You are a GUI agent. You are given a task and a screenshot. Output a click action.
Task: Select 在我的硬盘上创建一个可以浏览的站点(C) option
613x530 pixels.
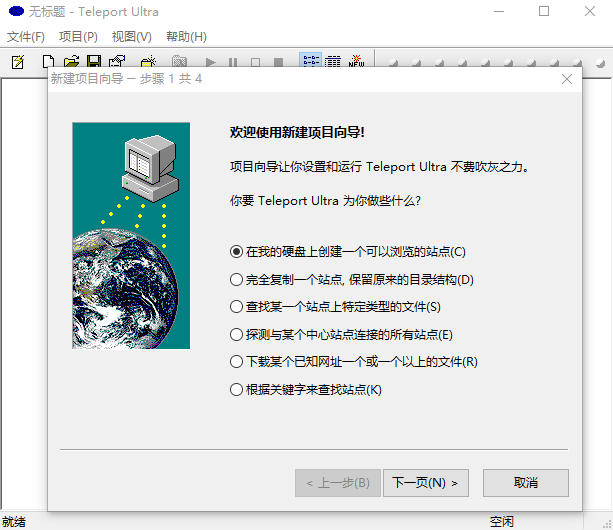click(x=348, y=252)
